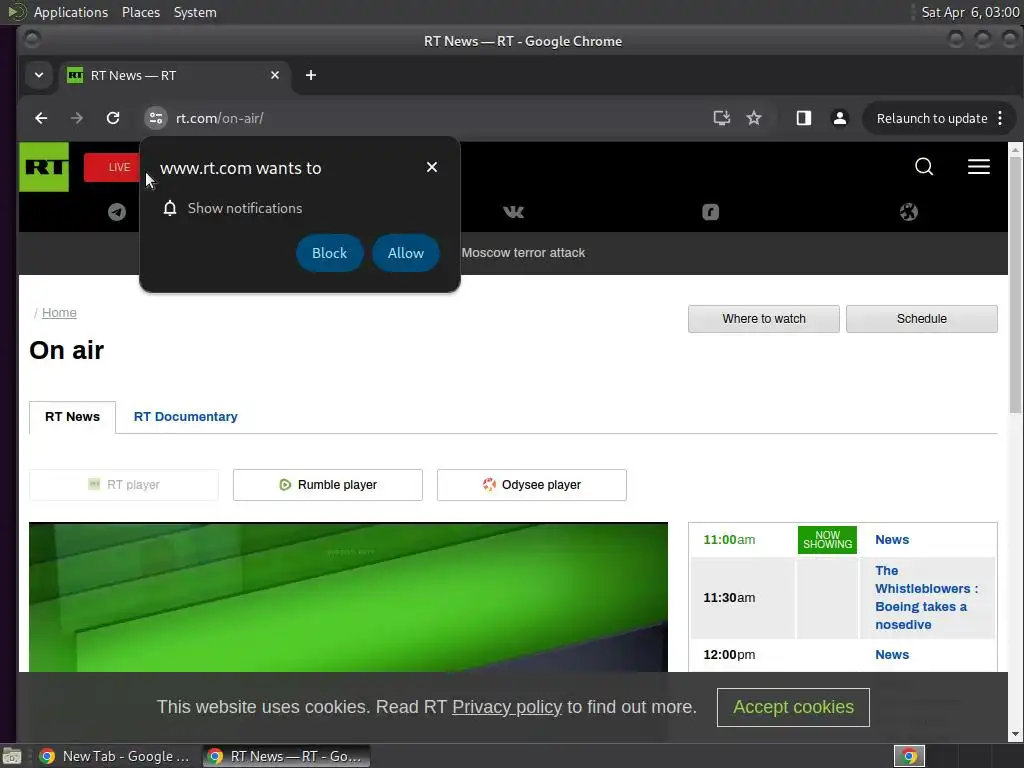The width and height of the screenshot is (1024, 768).
Task: Open the Schedule button
Action: click(x=921, y=319)
